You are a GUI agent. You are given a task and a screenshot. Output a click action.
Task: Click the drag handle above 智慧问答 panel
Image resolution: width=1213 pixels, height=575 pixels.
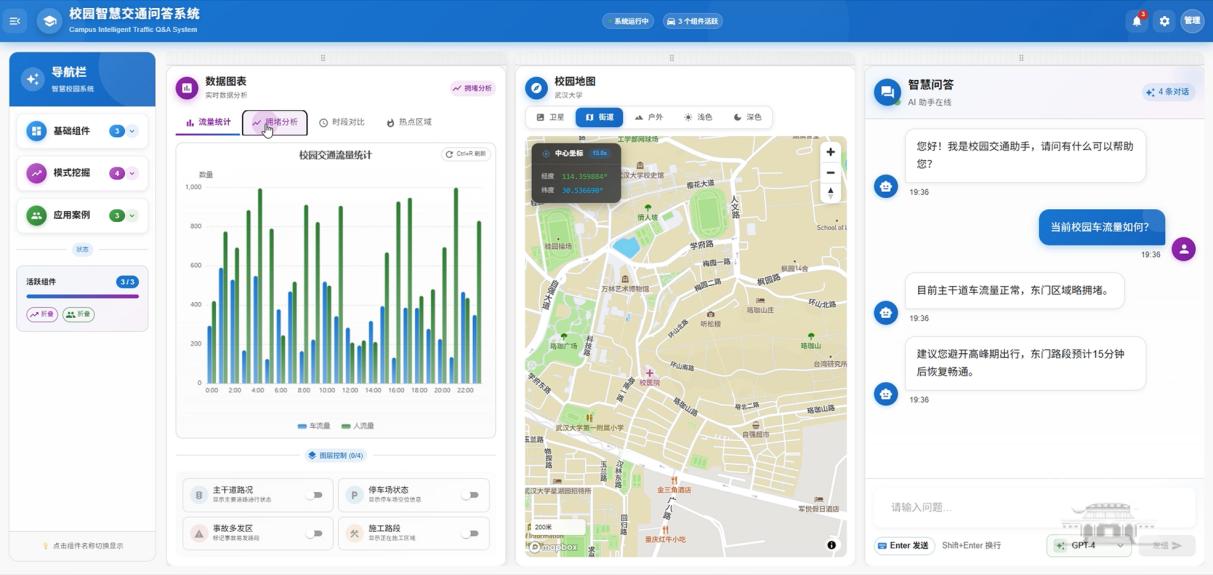(x=1021, y=58)
